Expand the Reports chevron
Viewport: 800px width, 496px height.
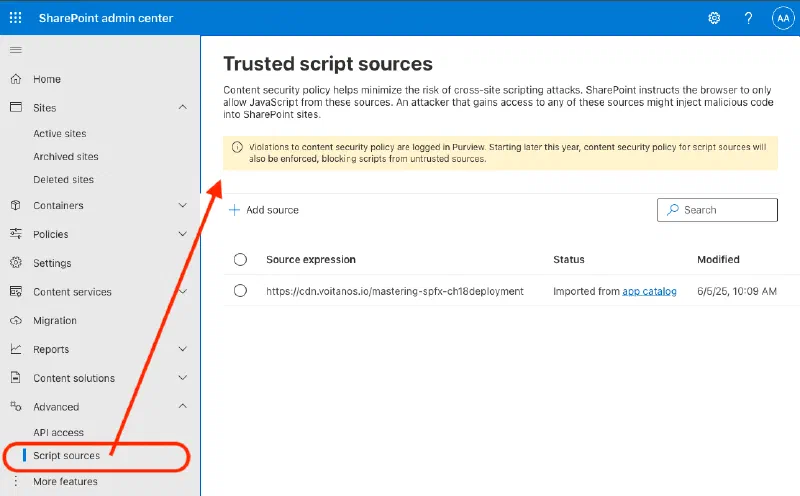coord(183,349)
